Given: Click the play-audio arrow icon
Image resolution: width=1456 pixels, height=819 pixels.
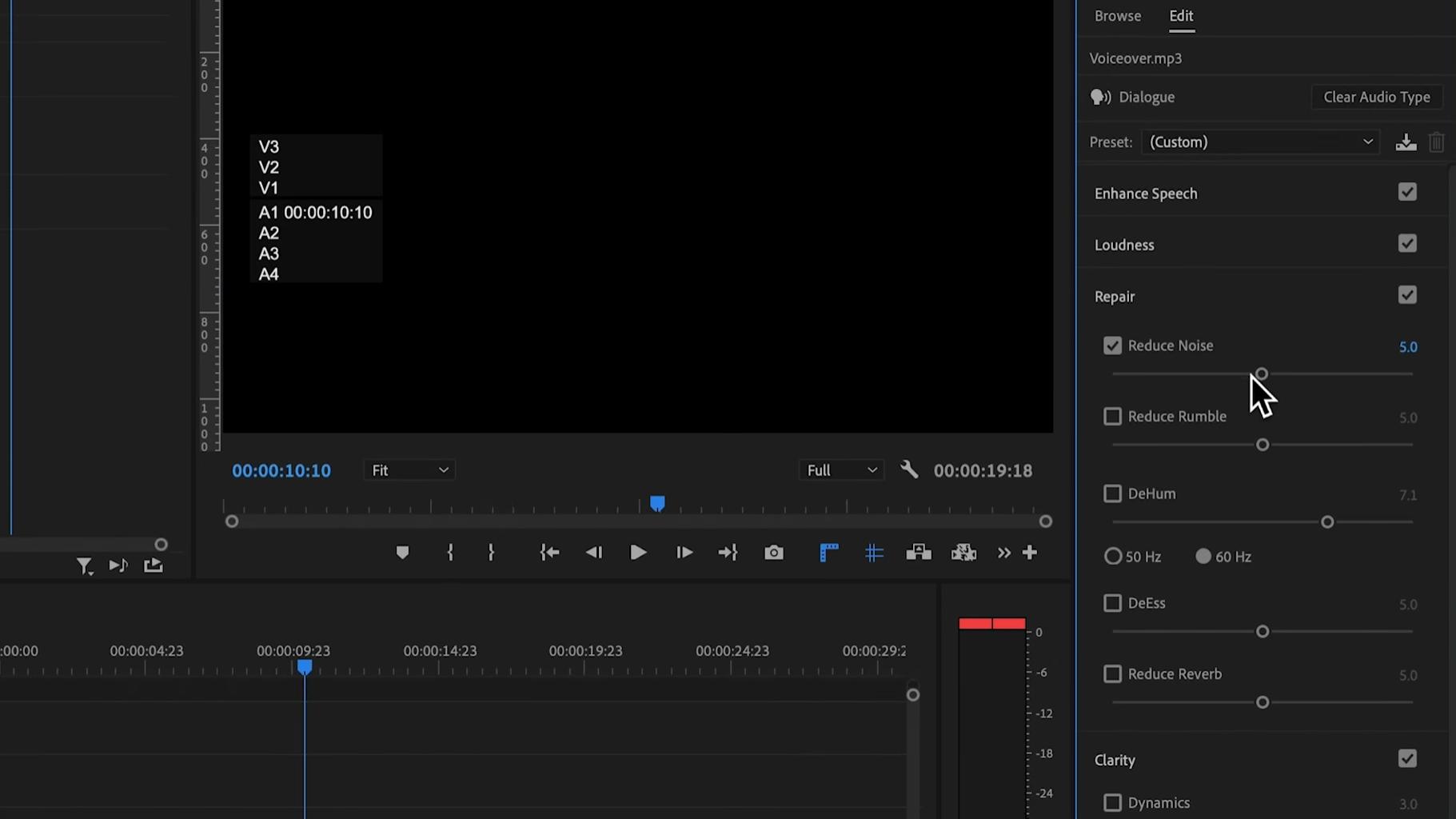Looking at the screenshot, I should click(x=118, y=565).
